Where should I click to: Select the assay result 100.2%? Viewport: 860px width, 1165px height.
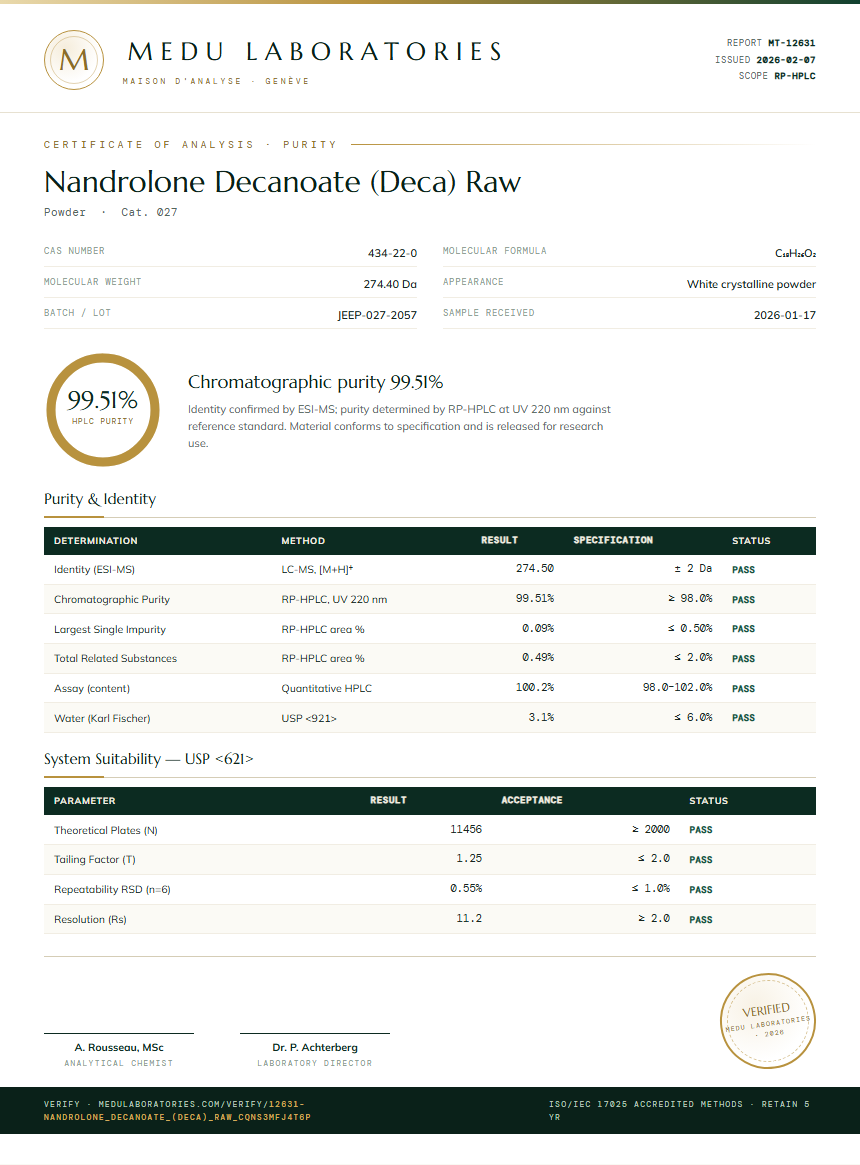[535, 687]
